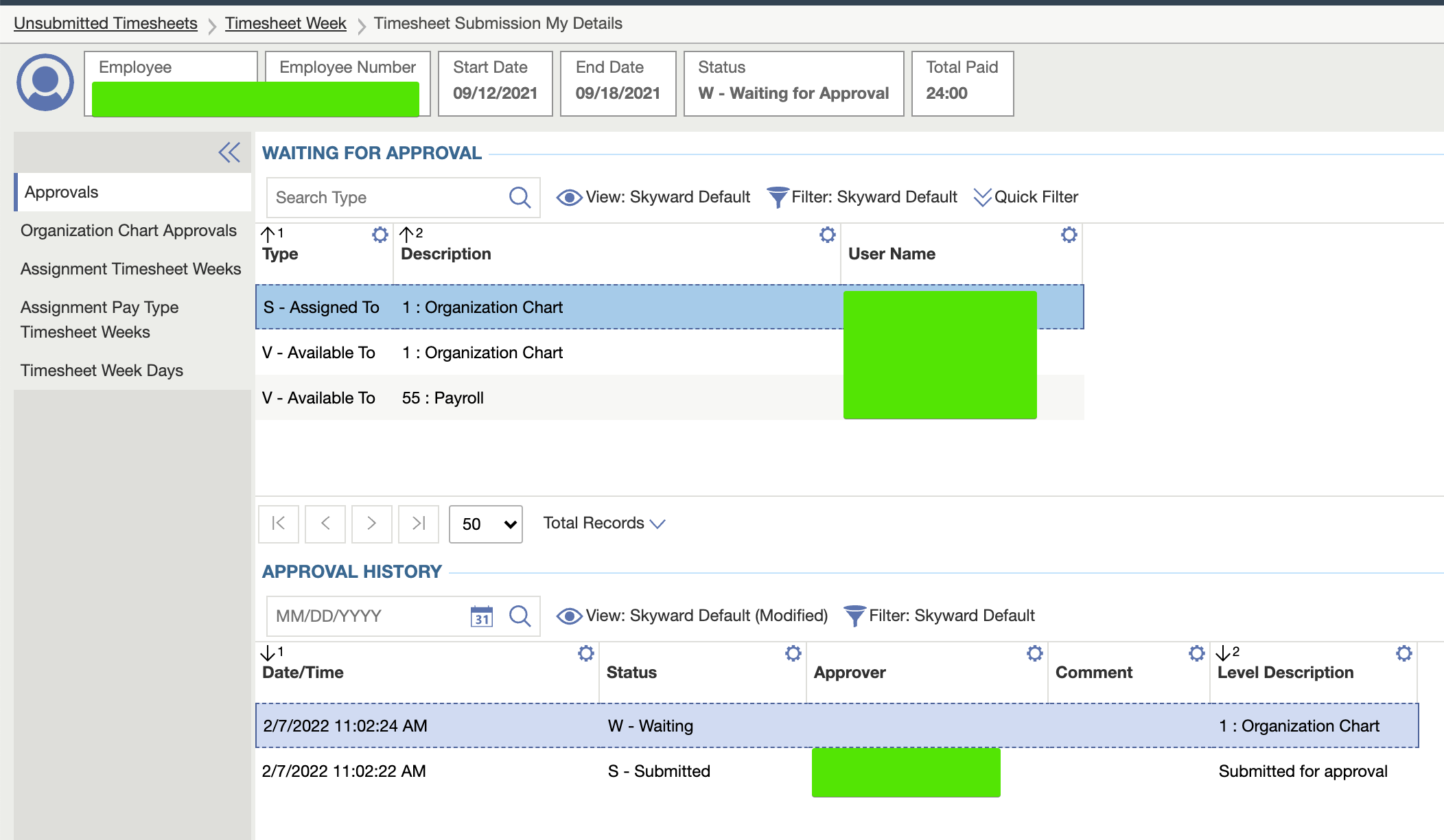Open Organization Chart Approvals tab

128,231
